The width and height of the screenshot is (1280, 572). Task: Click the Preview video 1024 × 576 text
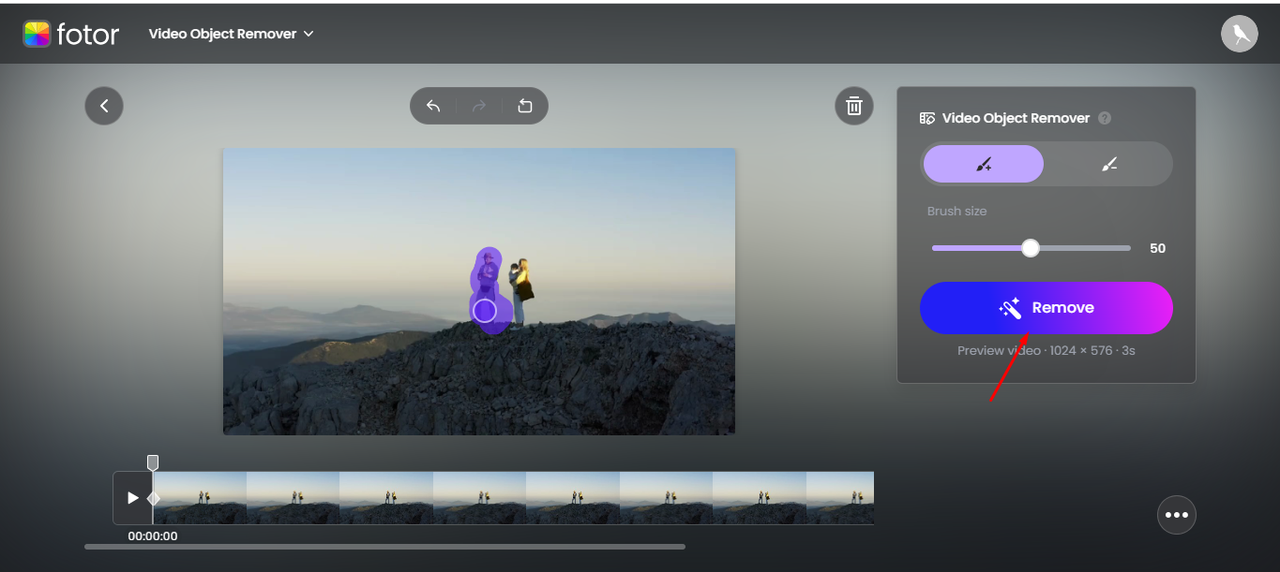click(x=1046, y=351)
